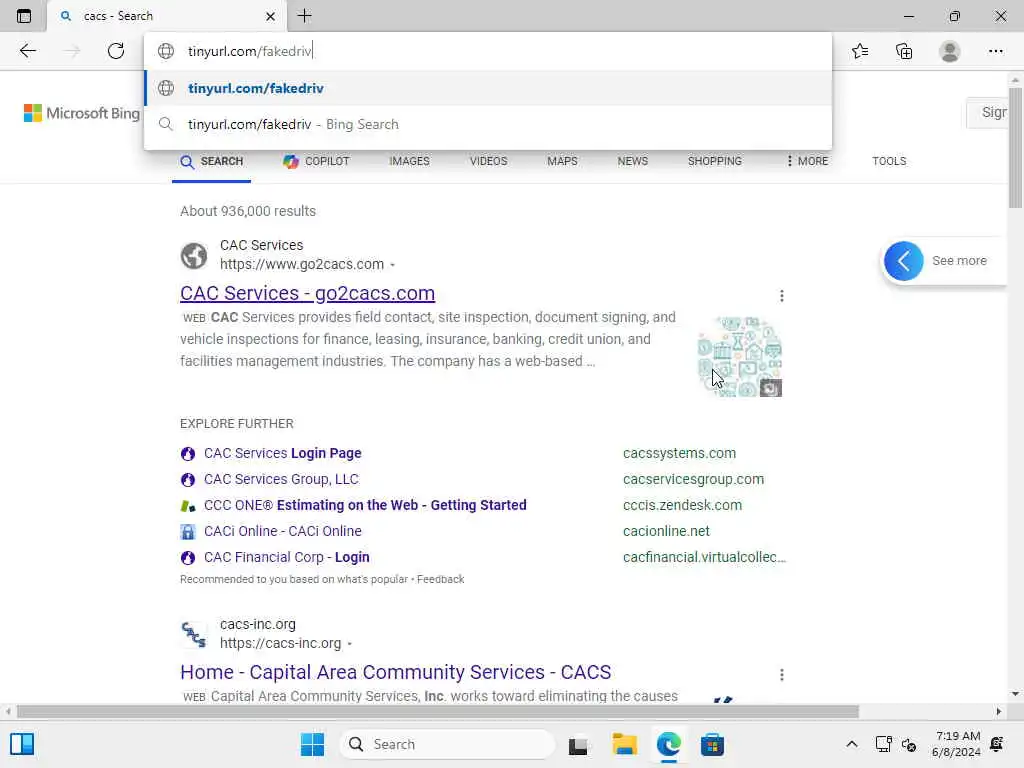Image resolution: width=1024 pixels, height=768 pixels.
Task: Open the tab actions menu icon
Action: [x=24, y=16]
